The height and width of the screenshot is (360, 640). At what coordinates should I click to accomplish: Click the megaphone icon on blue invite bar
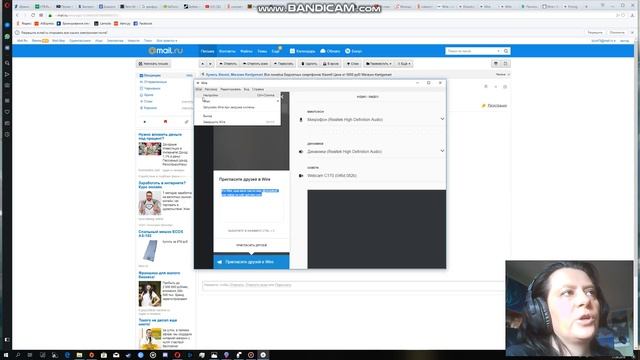[x=220, y=262]
